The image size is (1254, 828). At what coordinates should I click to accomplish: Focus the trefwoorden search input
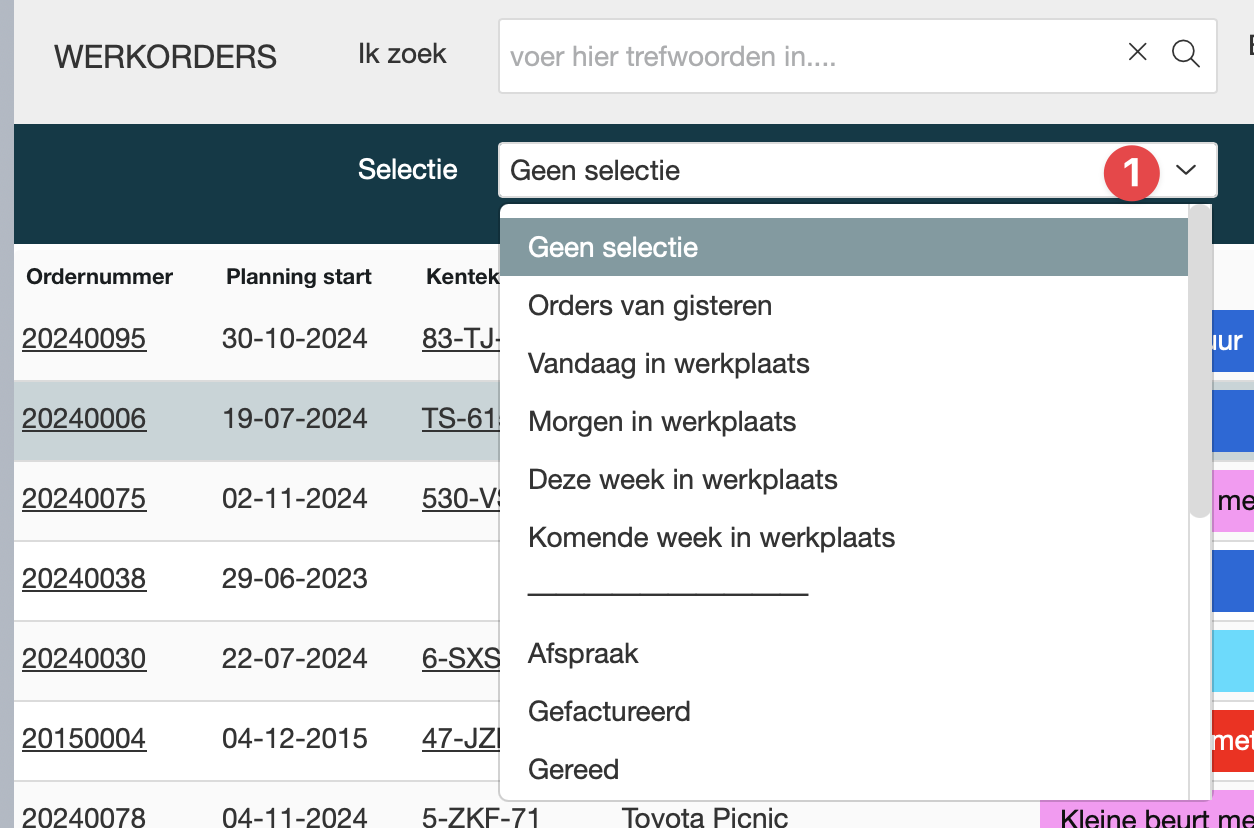[x=800, y=56]
